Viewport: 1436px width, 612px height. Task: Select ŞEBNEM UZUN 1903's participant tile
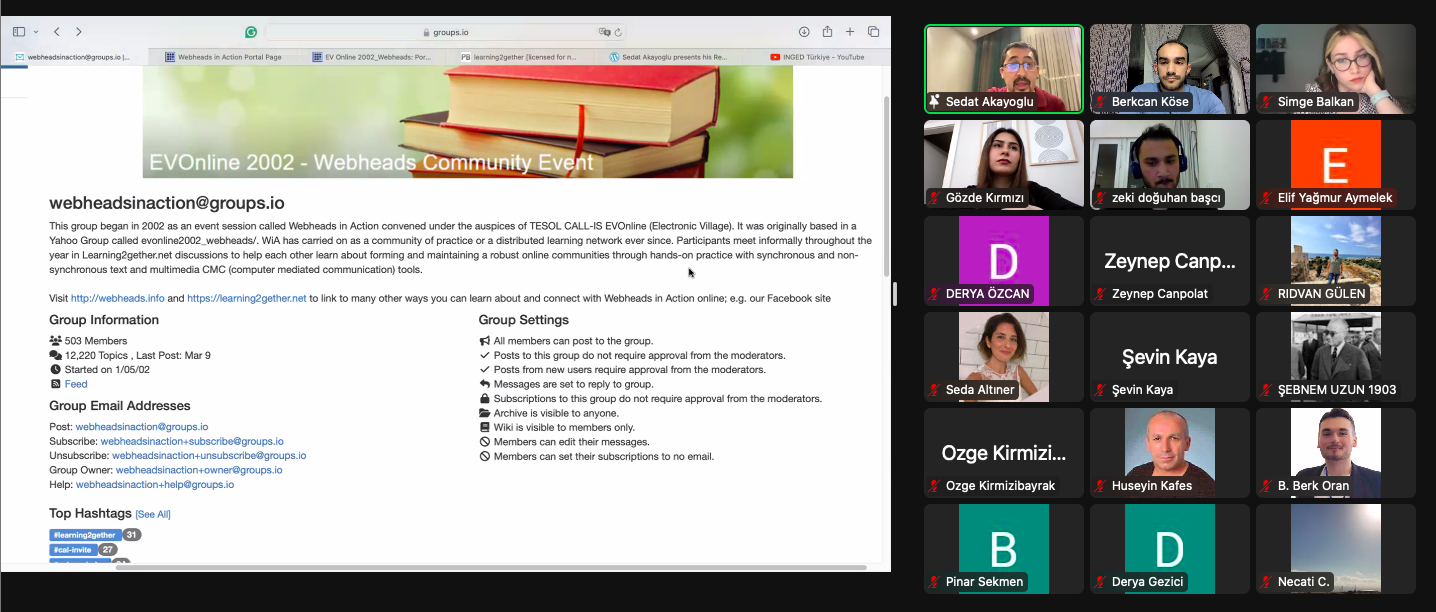click(1336, 357)
